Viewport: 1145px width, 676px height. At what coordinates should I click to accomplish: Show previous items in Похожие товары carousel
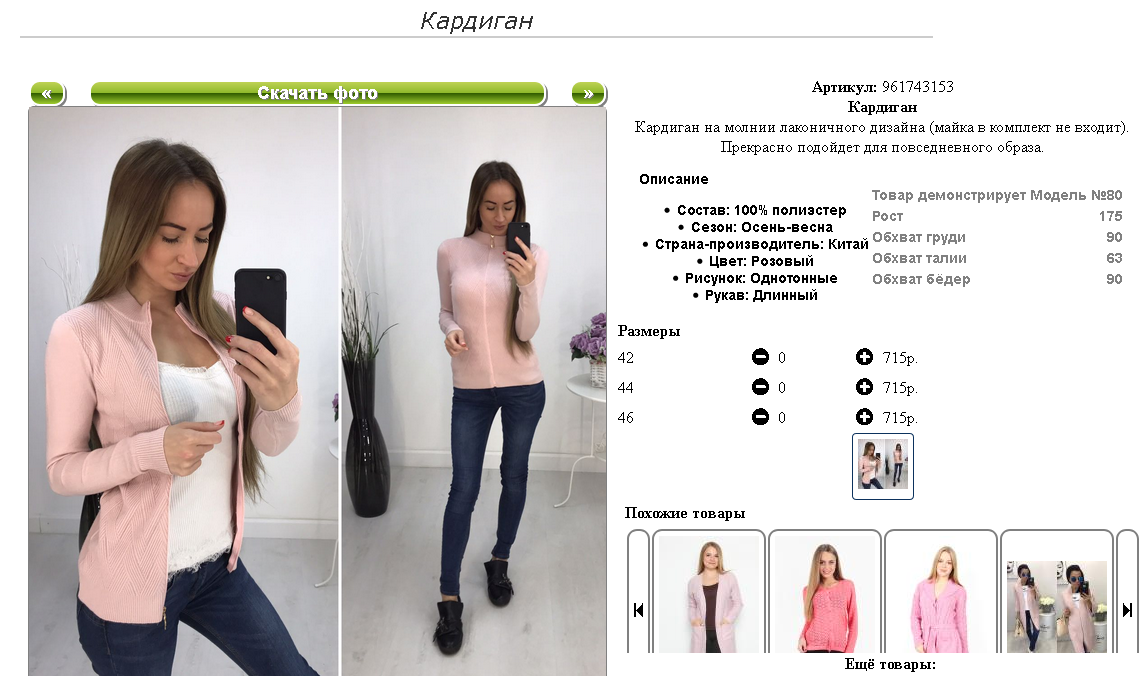click(x=638, y=610)
